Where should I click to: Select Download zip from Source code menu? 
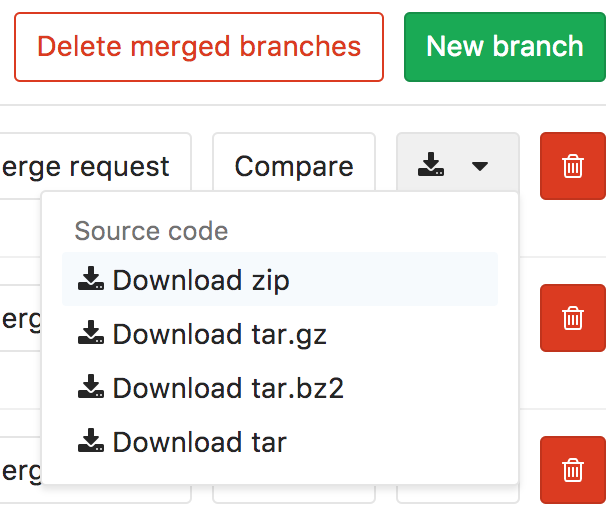(x=280, y=280)
